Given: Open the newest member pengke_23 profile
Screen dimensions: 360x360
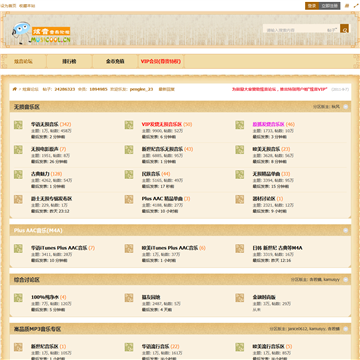Looking at the screenshot, I should 141,89.
